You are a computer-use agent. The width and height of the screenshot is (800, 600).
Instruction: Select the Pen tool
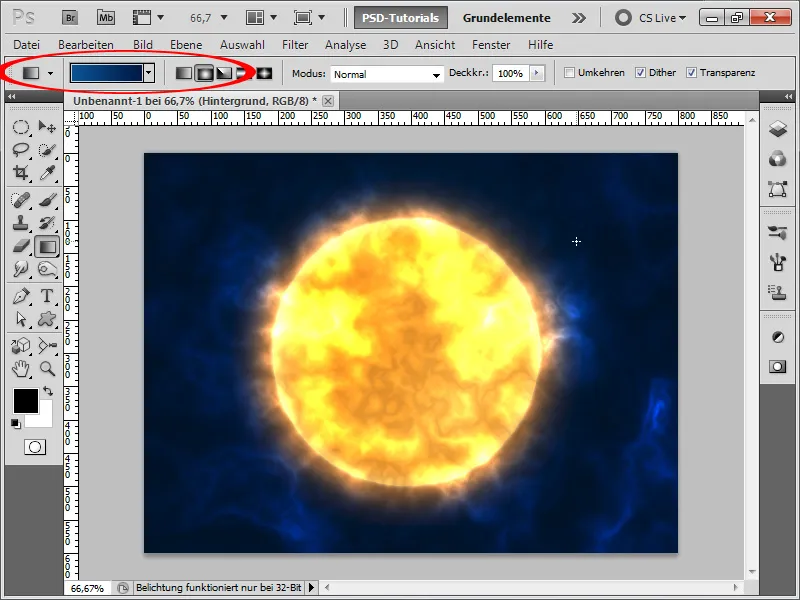click(x=20, y=296)
